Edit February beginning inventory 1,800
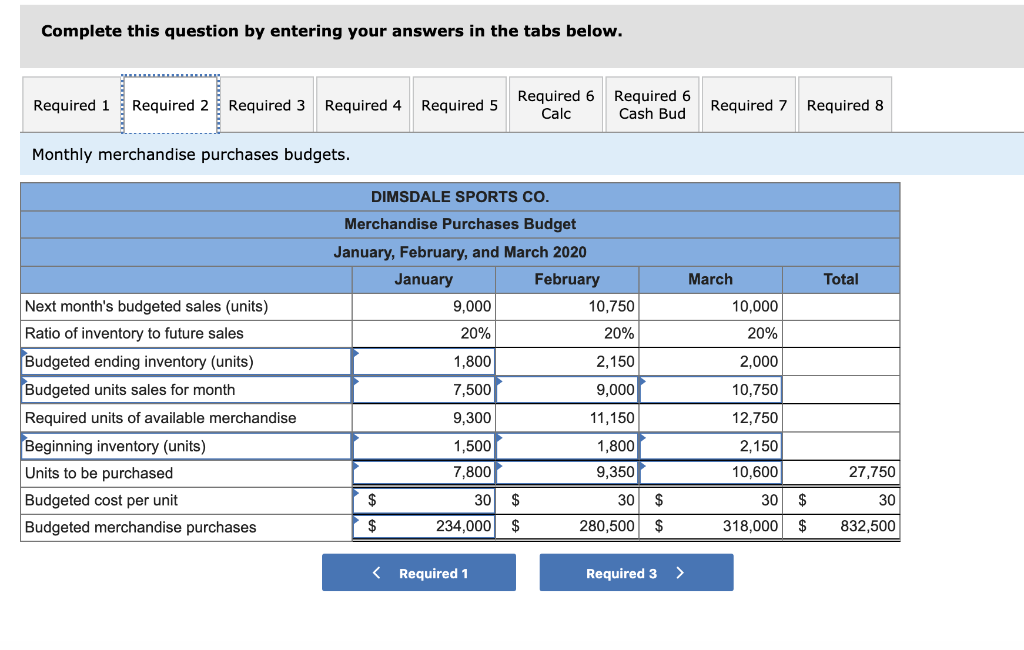The width and height of the screenshot is (1024, 650). point(567,446)
